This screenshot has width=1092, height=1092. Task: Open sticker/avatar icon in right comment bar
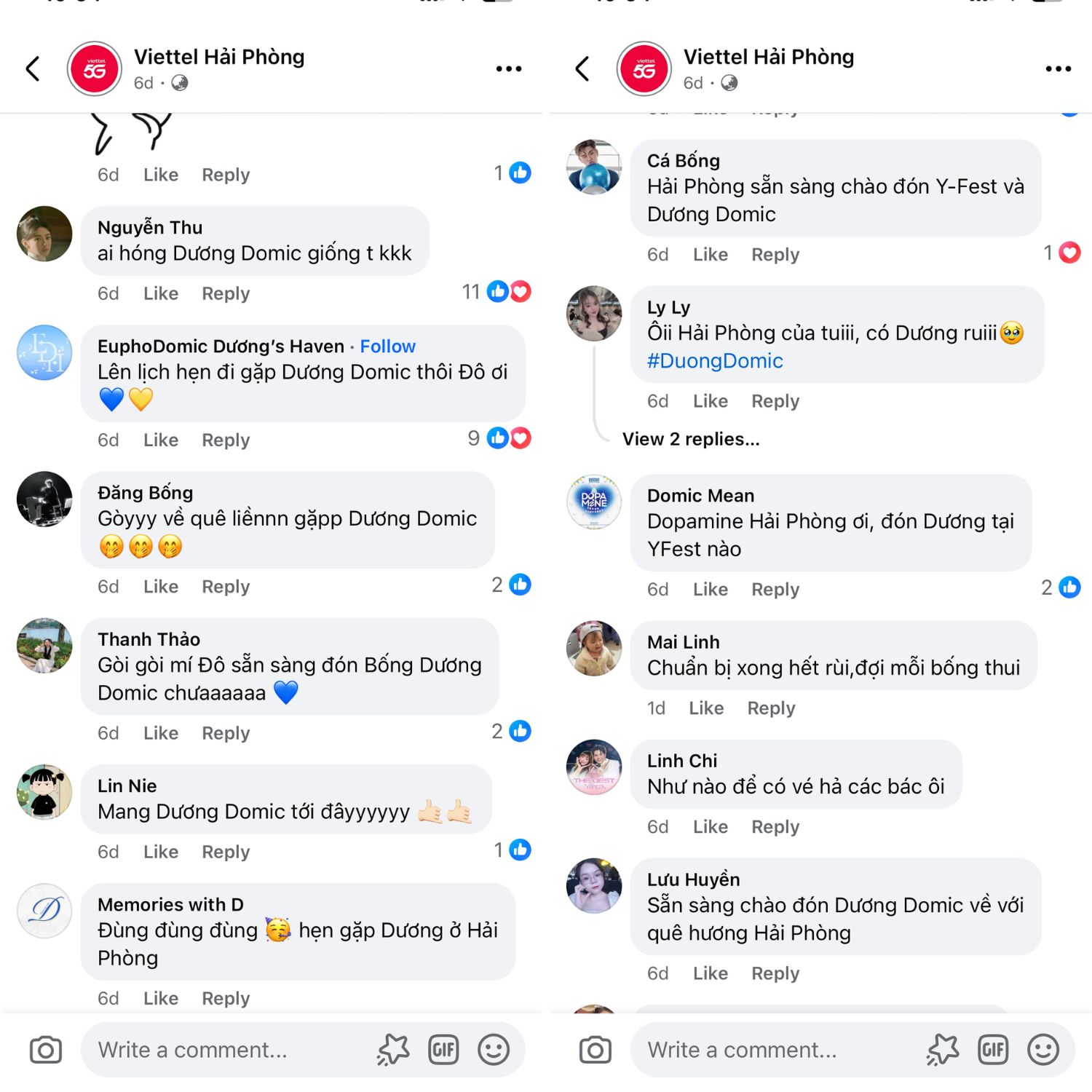[943, 1050]
